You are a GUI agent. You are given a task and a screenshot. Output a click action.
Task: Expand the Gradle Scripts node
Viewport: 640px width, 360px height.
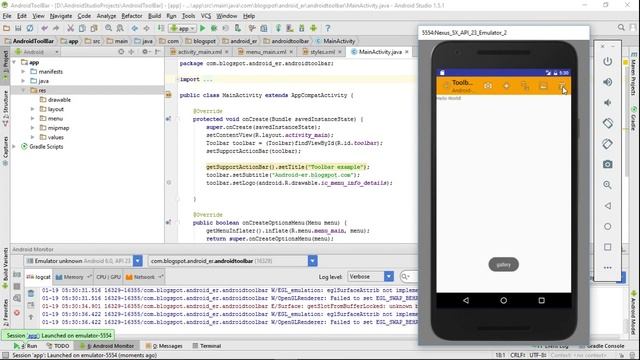pos(14,147)
